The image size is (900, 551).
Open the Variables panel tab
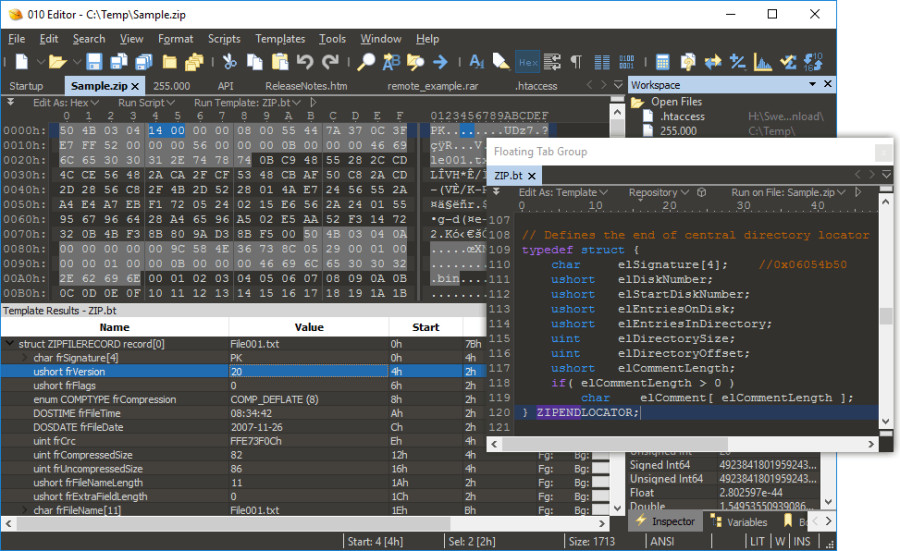click(x=739, y=522)
